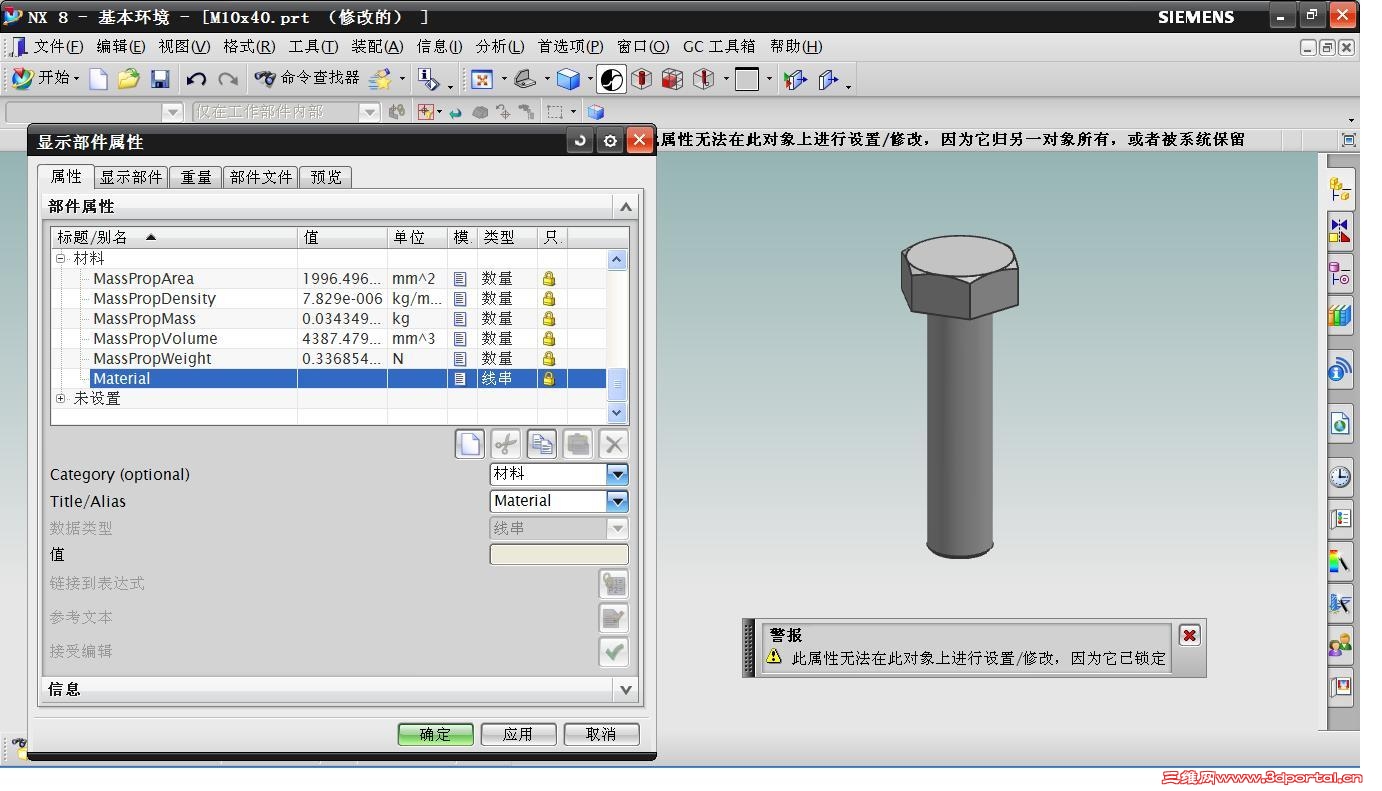Click the Open folder icon
This screenshot has width=1382, height=791.
pos(128,79)
